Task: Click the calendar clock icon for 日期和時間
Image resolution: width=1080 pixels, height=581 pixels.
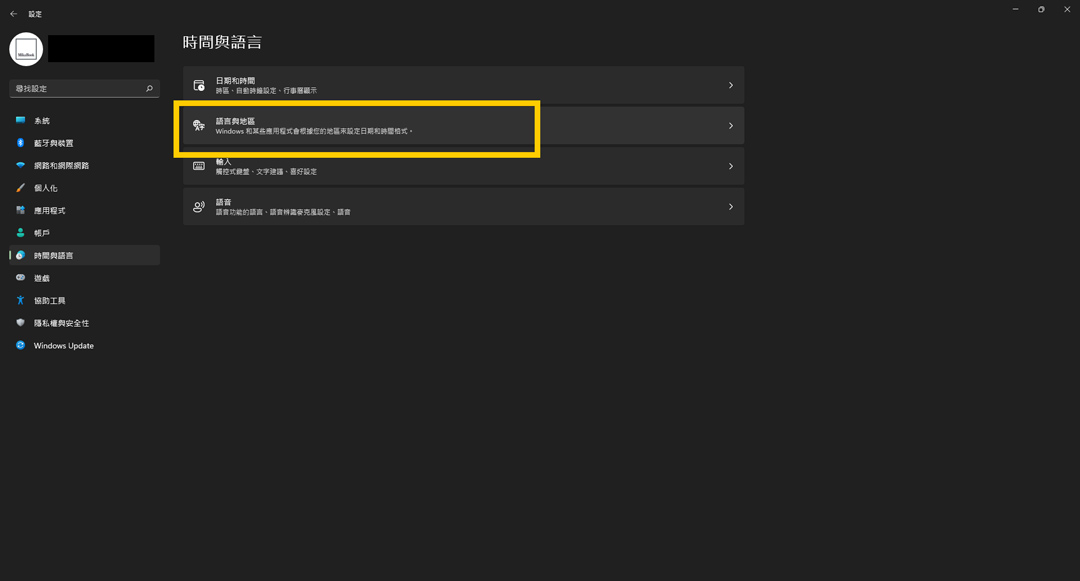Action: tap(199, 85)
